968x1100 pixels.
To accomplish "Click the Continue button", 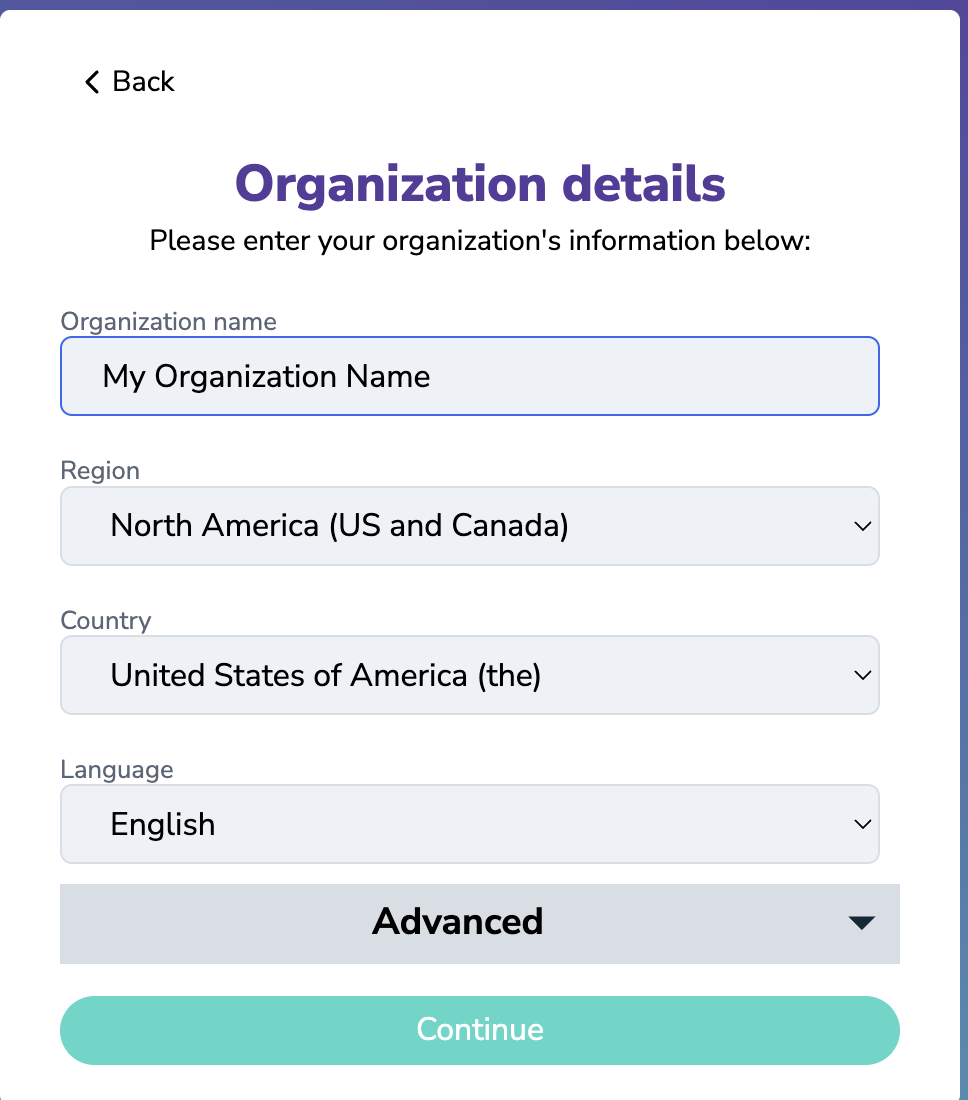I will tap(480, 1030).
